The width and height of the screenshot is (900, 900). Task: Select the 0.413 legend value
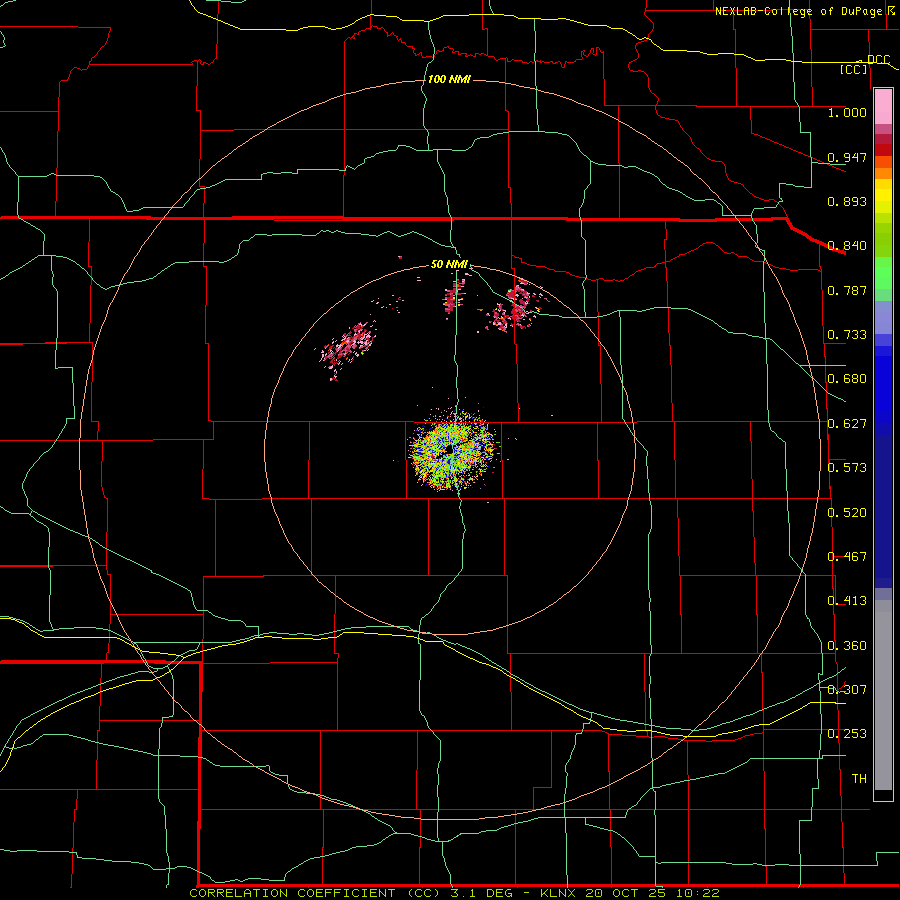[x=847, y=601]
